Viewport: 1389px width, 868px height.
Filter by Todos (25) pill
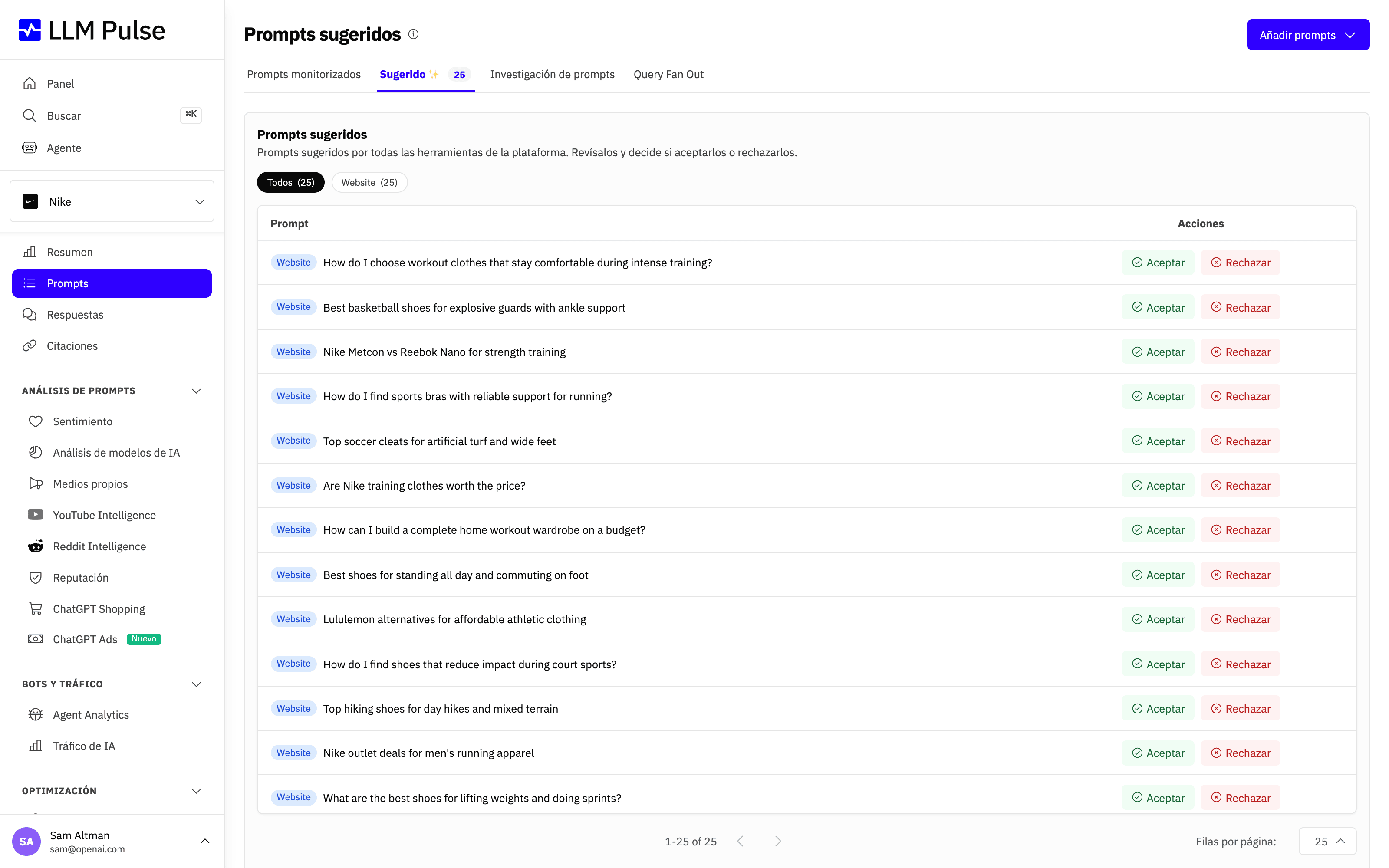(290, 183)
